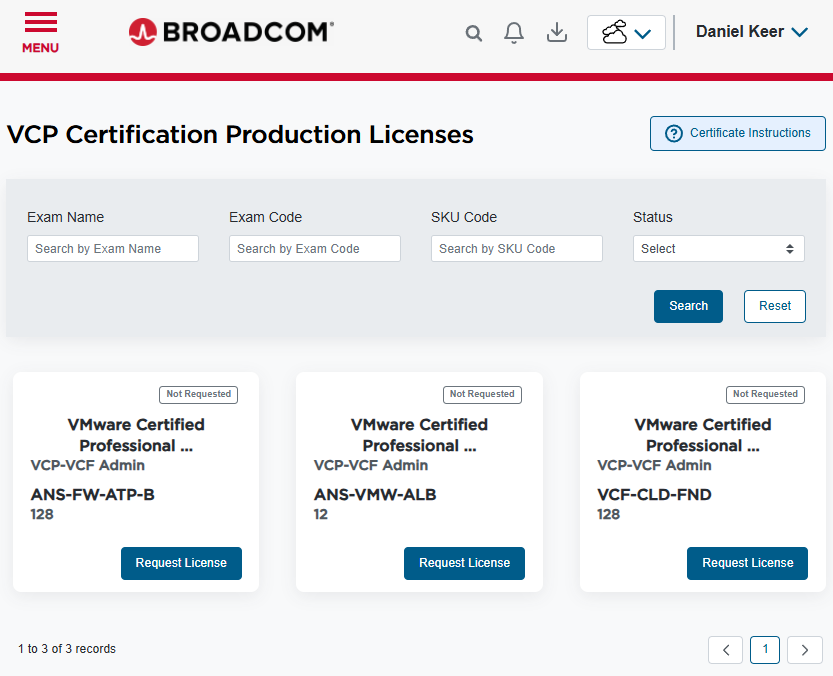Screen dimensions: 833x676
Task: Open Daniel Keer account menu
Action: [x=752, y=32]
